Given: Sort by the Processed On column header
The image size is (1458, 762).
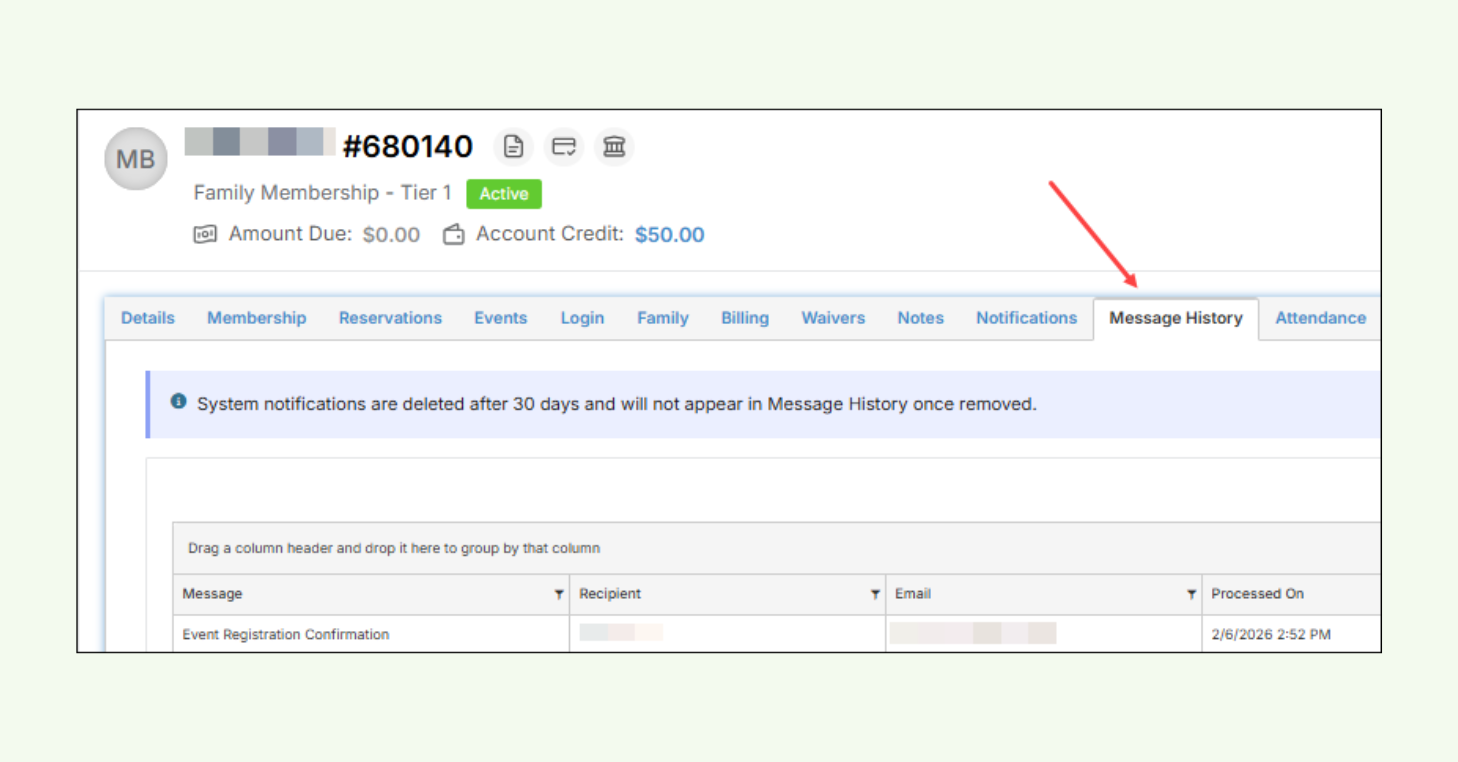Looking at the screenshot, I should (x=1258, y=593).
